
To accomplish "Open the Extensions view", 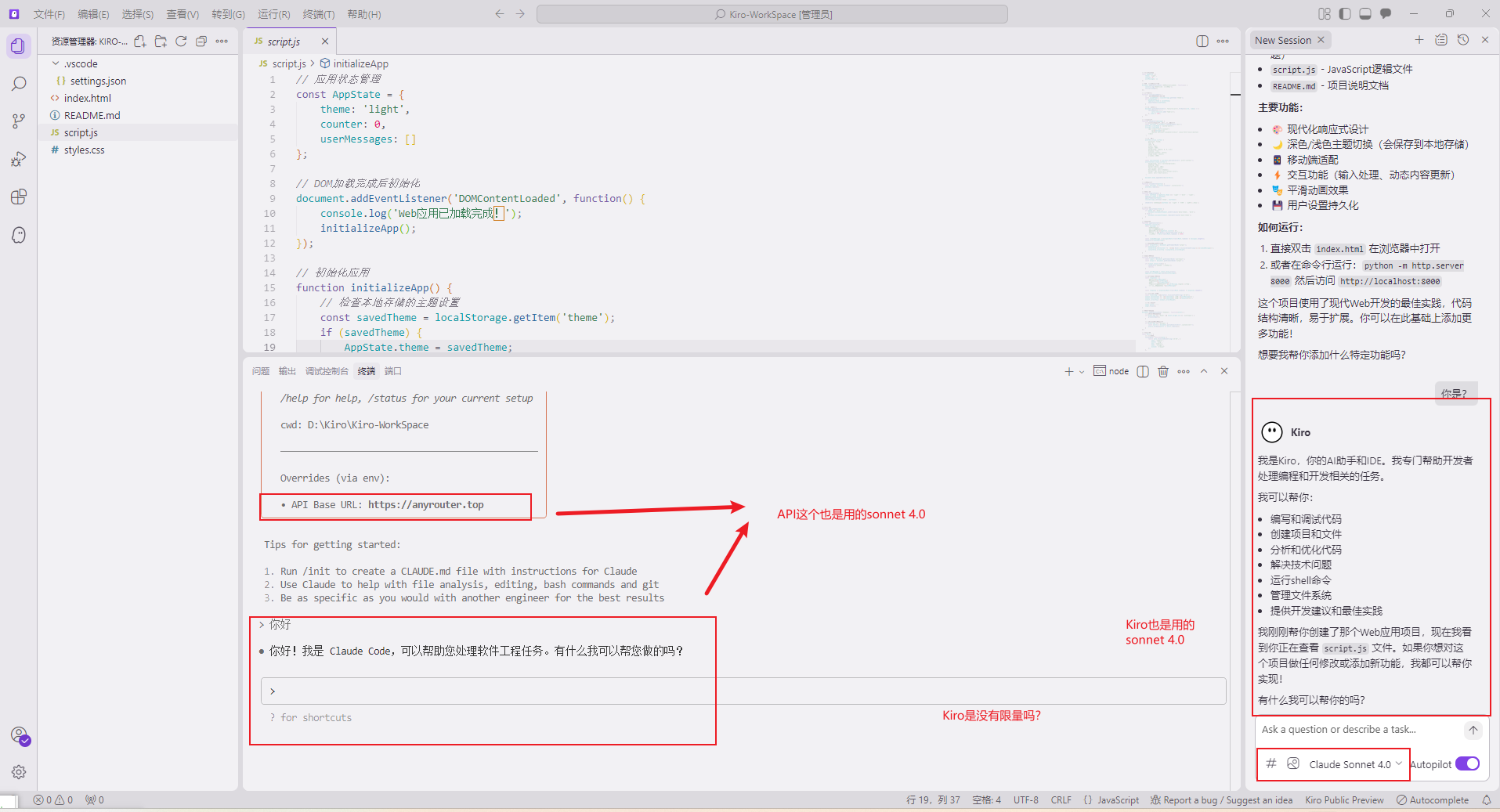I will (19, 197).
